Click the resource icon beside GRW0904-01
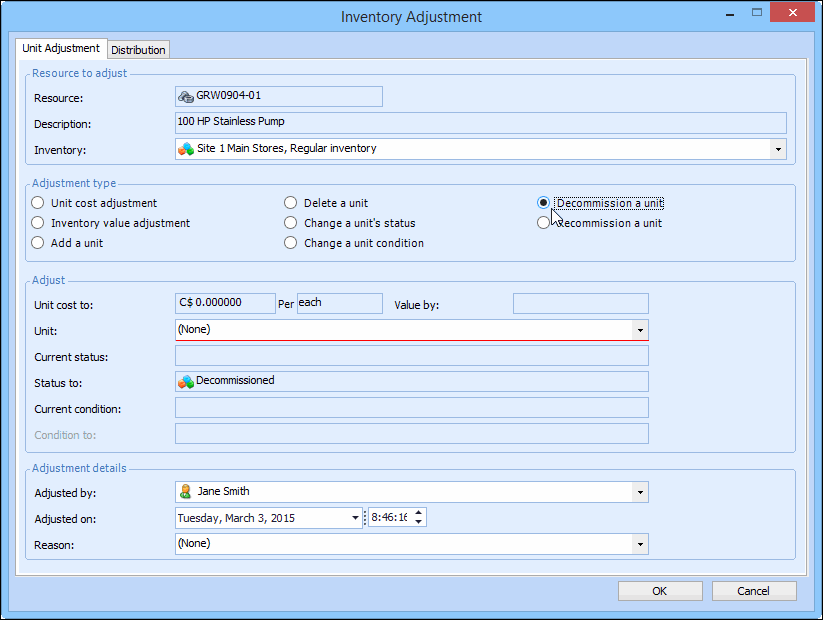 (185, 96)
